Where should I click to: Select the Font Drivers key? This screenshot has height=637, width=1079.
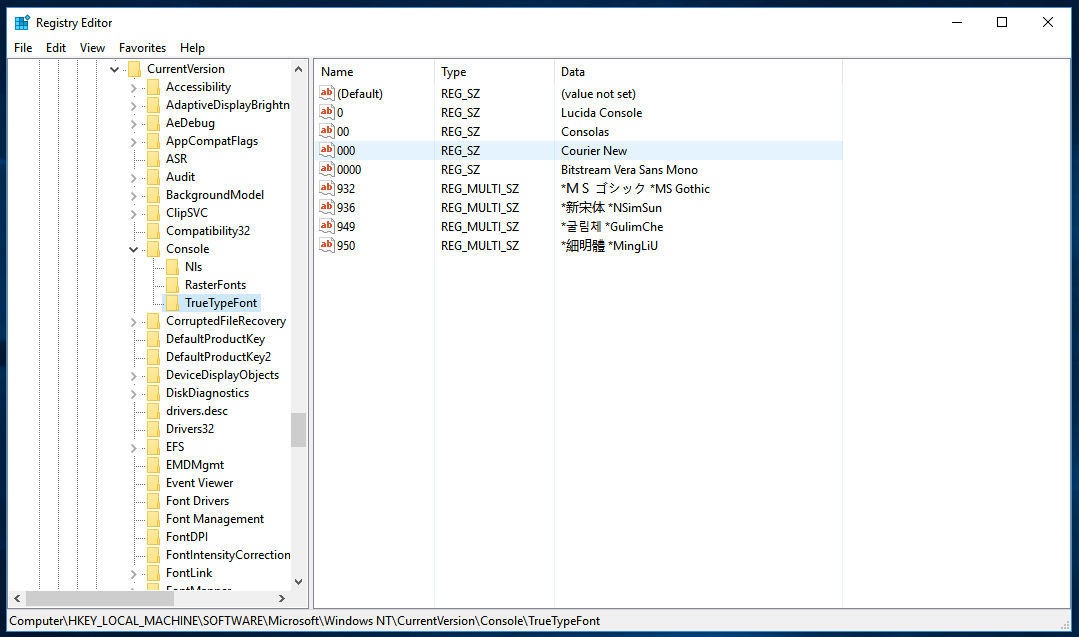pos(197,501)
